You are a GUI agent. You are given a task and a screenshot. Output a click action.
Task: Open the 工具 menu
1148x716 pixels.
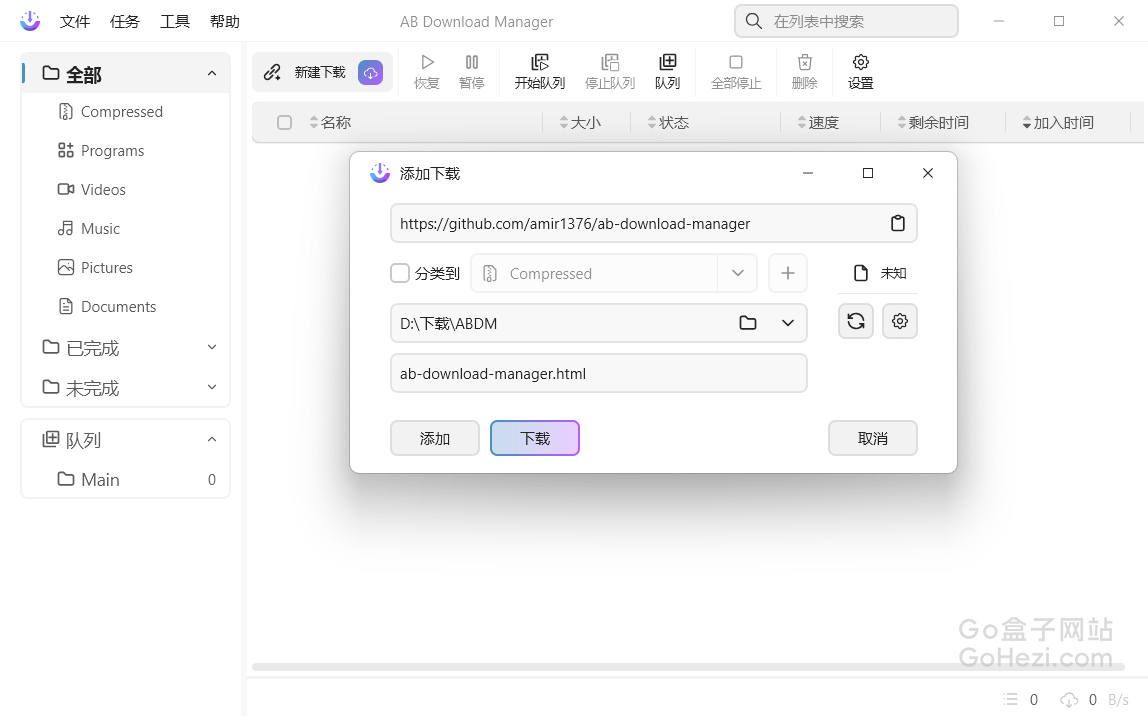tap(175, 21)
